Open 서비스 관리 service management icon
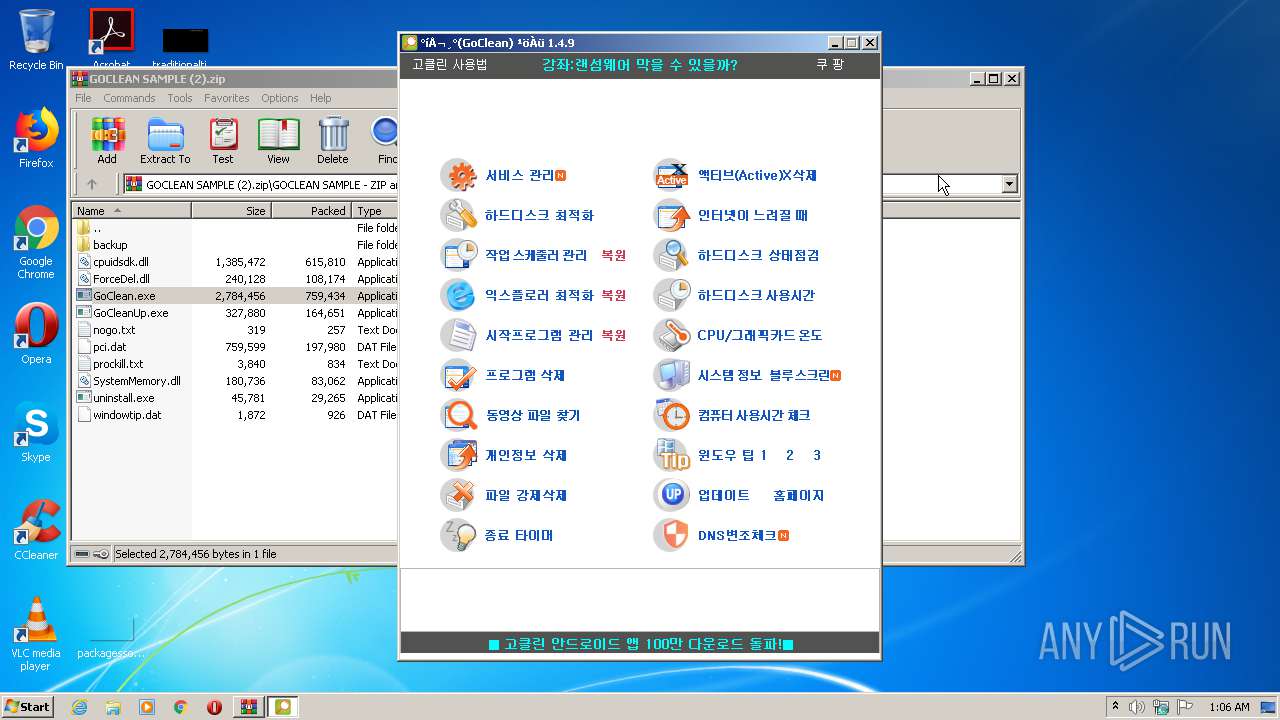1280x720 pixels. [460, 175]
